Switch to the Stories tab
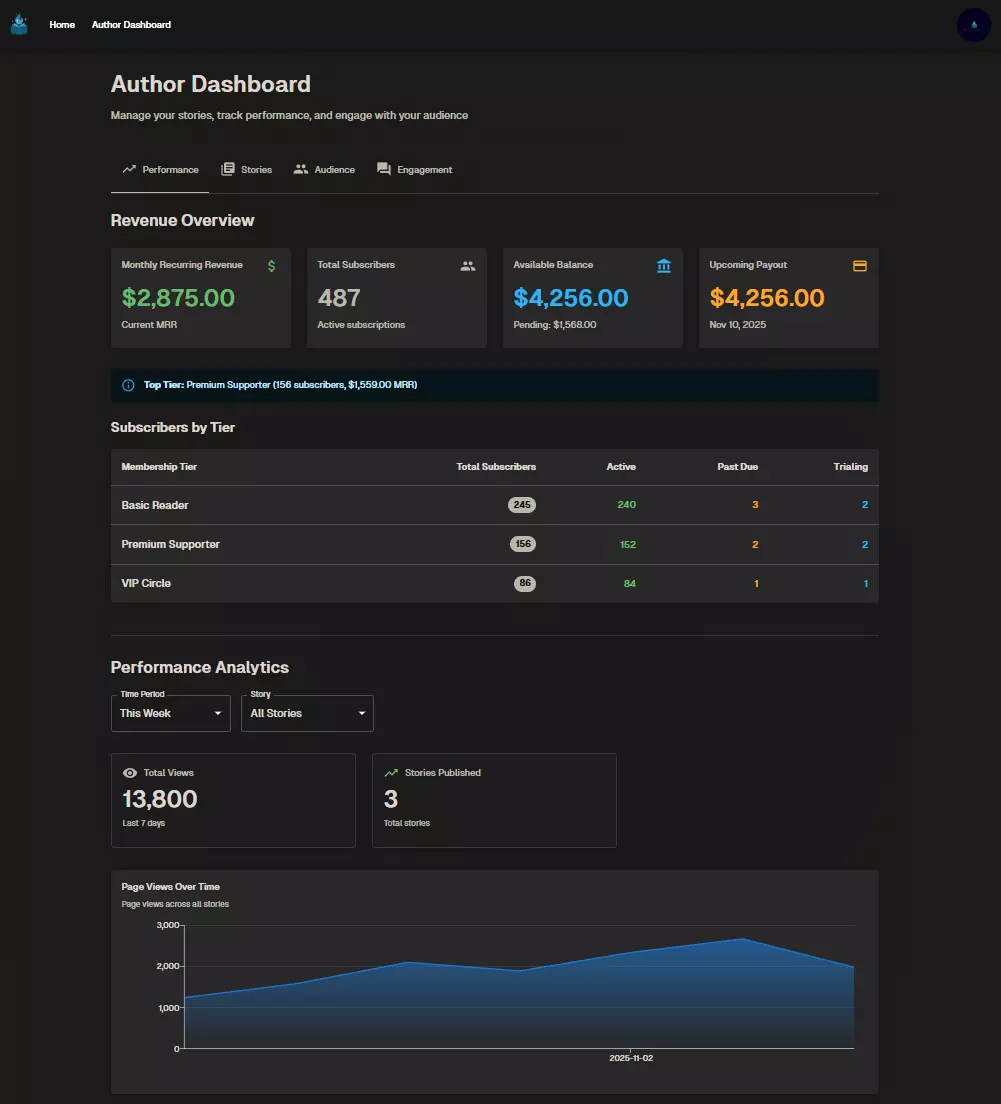This screenshot has height=1104, width=1001. coord(247,169)
